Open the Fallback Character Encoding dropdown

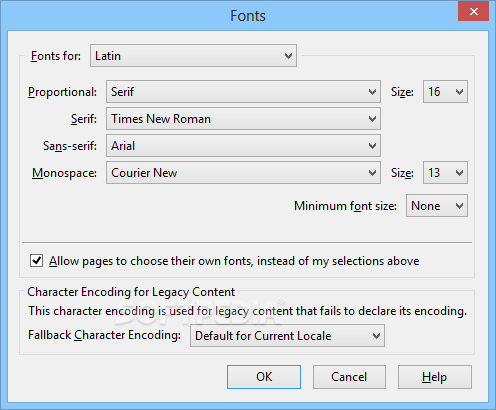pos(287,335)
